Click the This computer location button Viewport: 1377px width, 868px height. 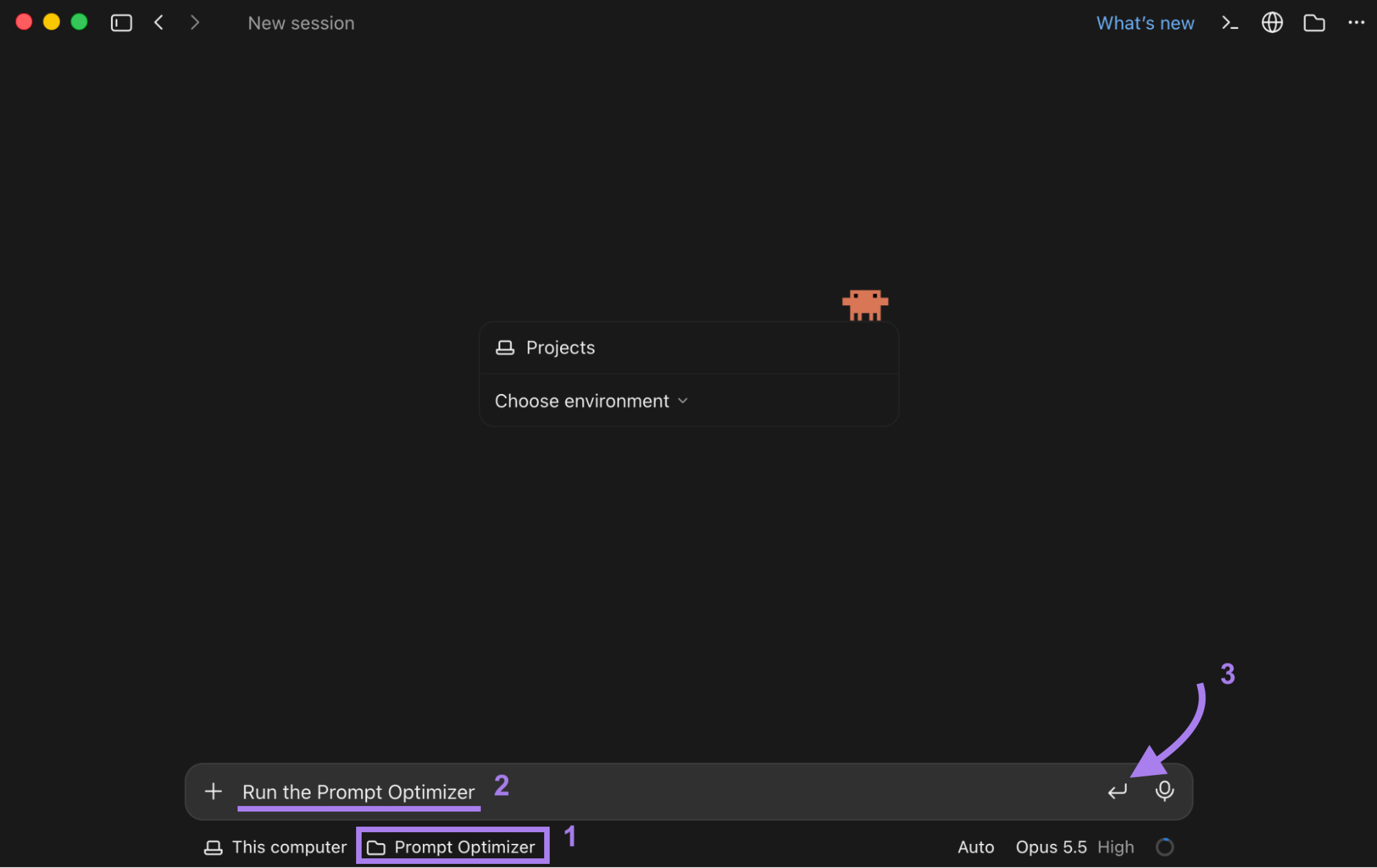pos(276,847)
